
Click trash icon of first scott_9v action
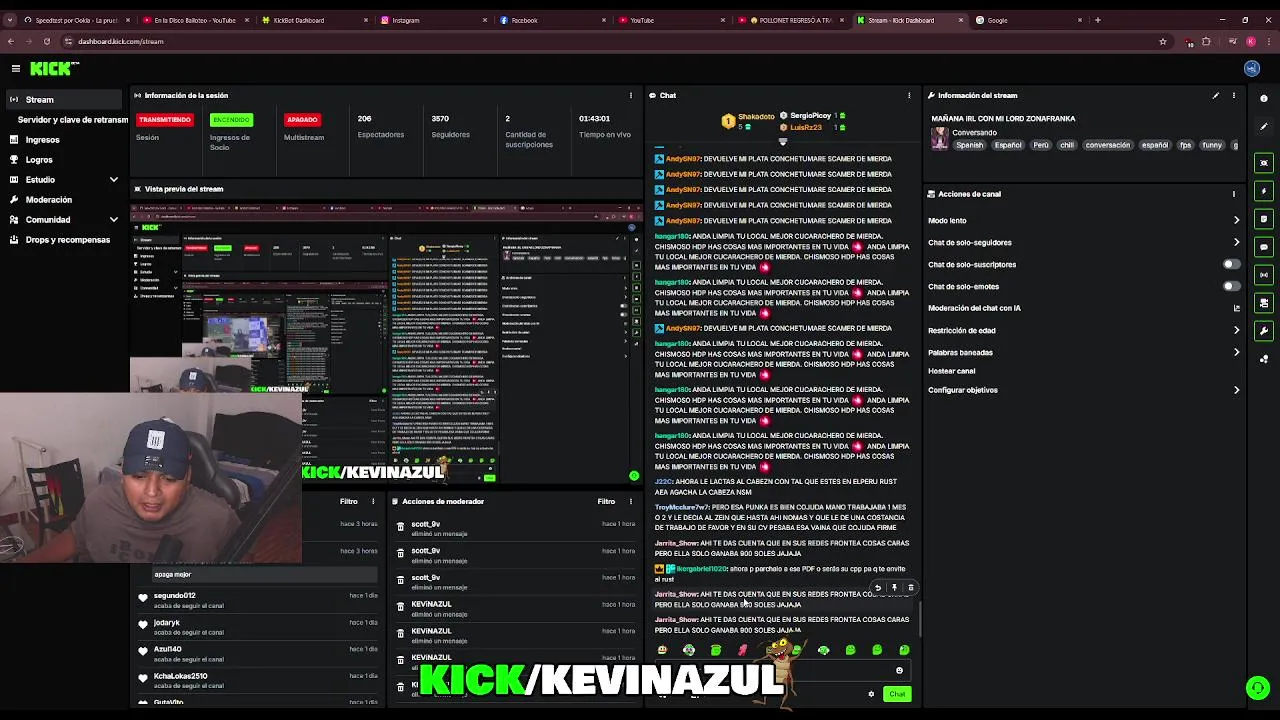400,527
